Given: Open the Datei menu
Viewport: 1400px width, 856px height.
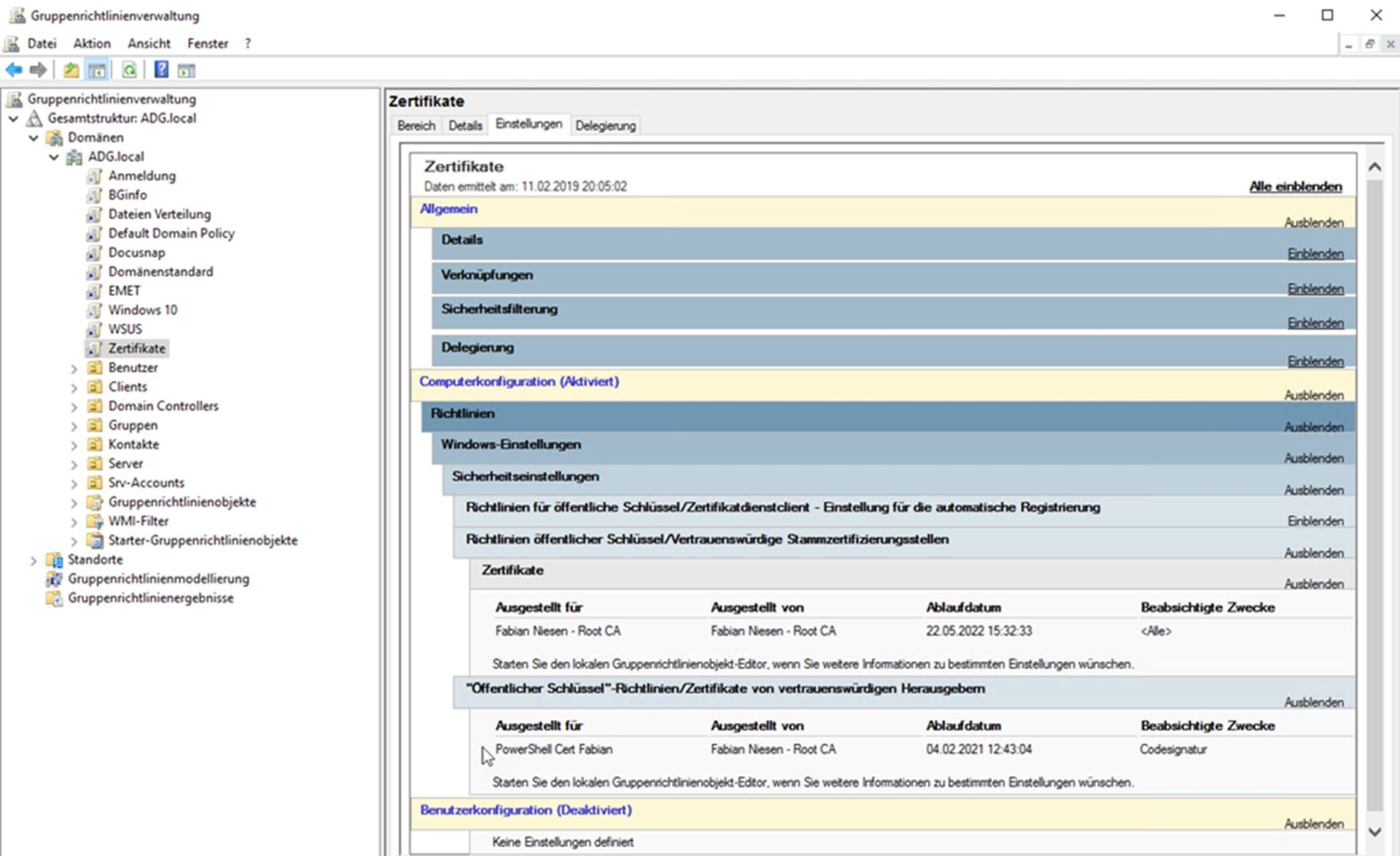Looking at the screenshot, I should 42,44.
